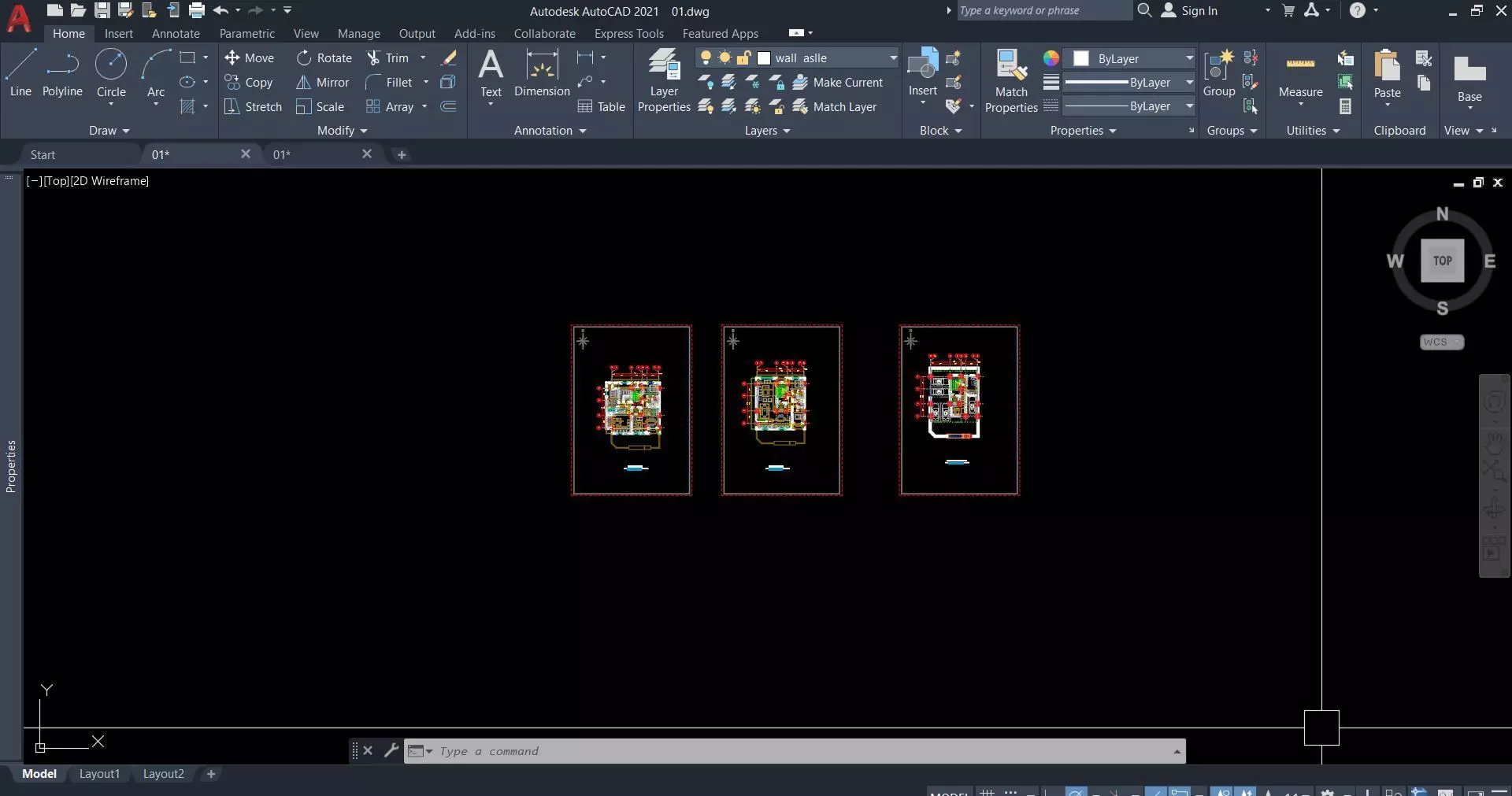Click the Plot printer icon
Image resolution: width=1512 pixels, height=796 pixels.
tap(196, 10)
